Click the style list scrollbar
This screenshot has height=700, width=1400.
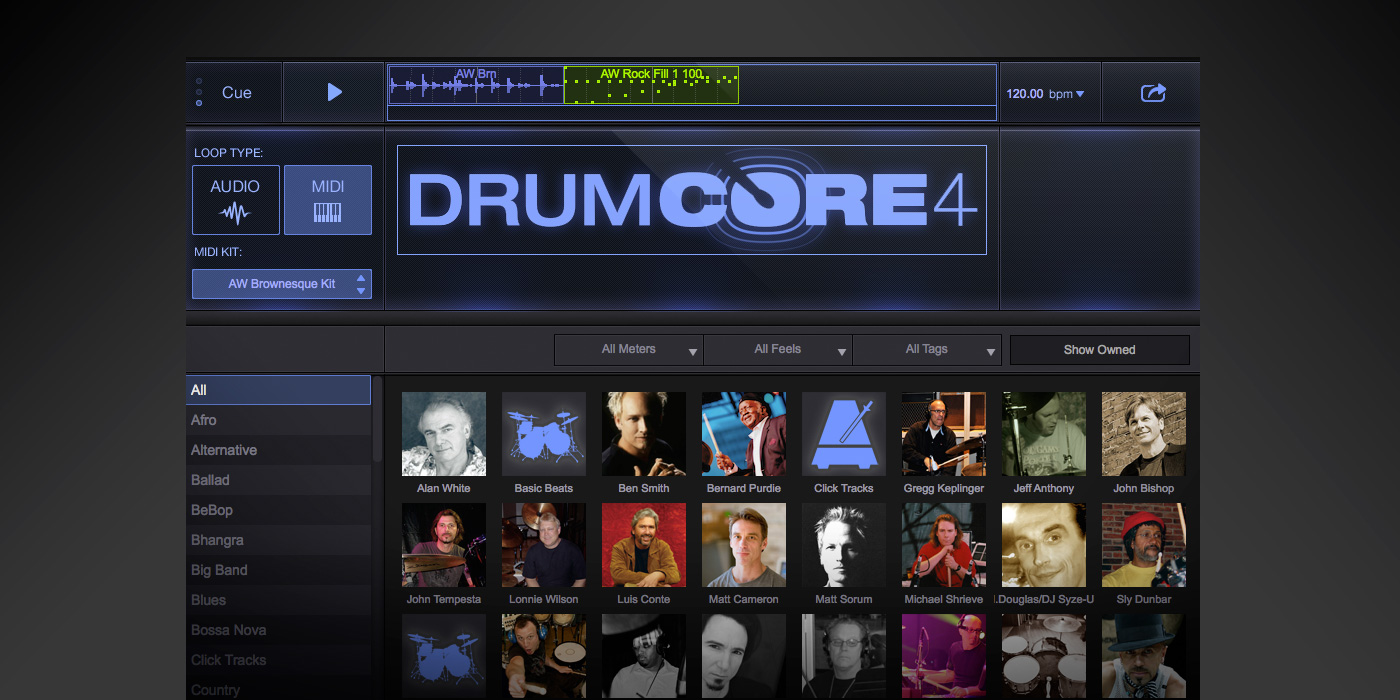tap(378, 418)
